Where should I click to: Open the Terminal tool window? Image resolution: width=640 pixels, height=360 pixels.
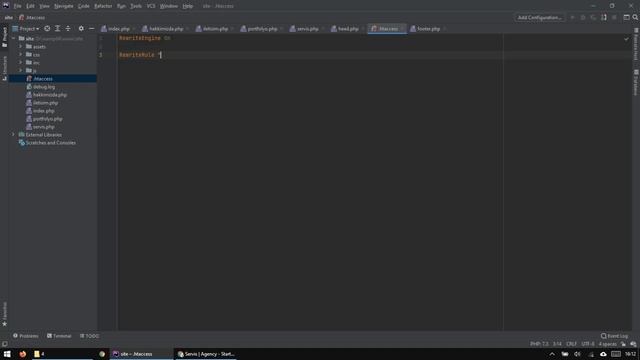click(59, 336)
